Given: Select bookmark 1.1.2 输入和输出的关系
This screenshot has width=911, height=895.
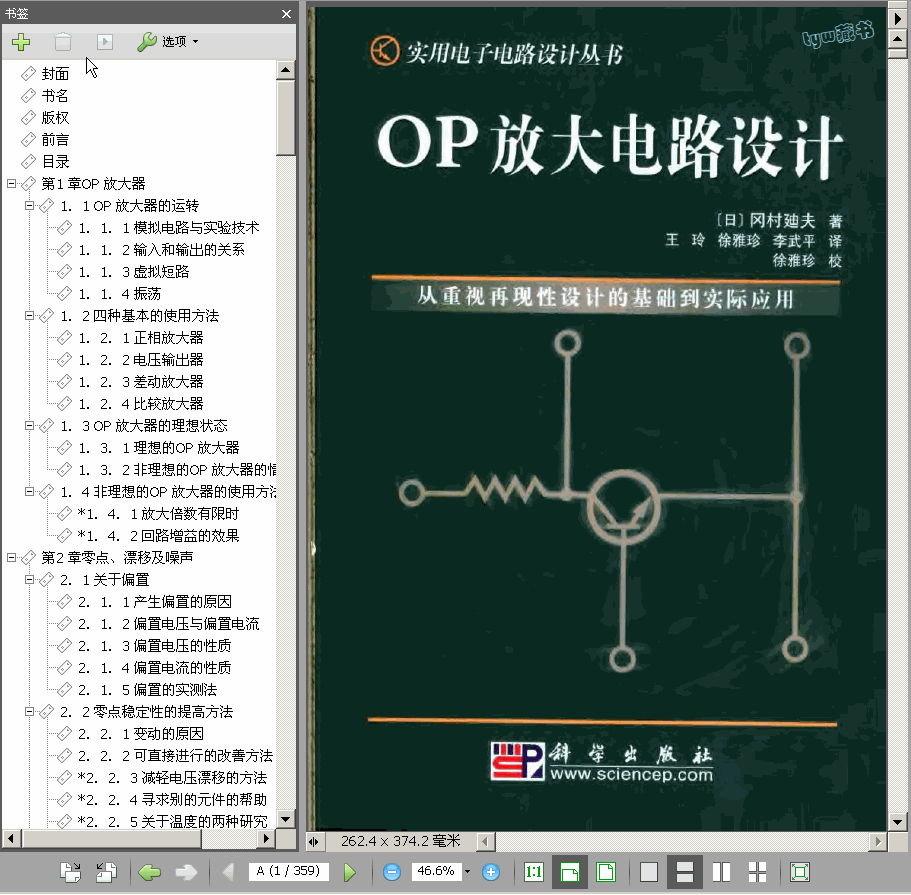Looking at the screenshot, I should 162,250.
